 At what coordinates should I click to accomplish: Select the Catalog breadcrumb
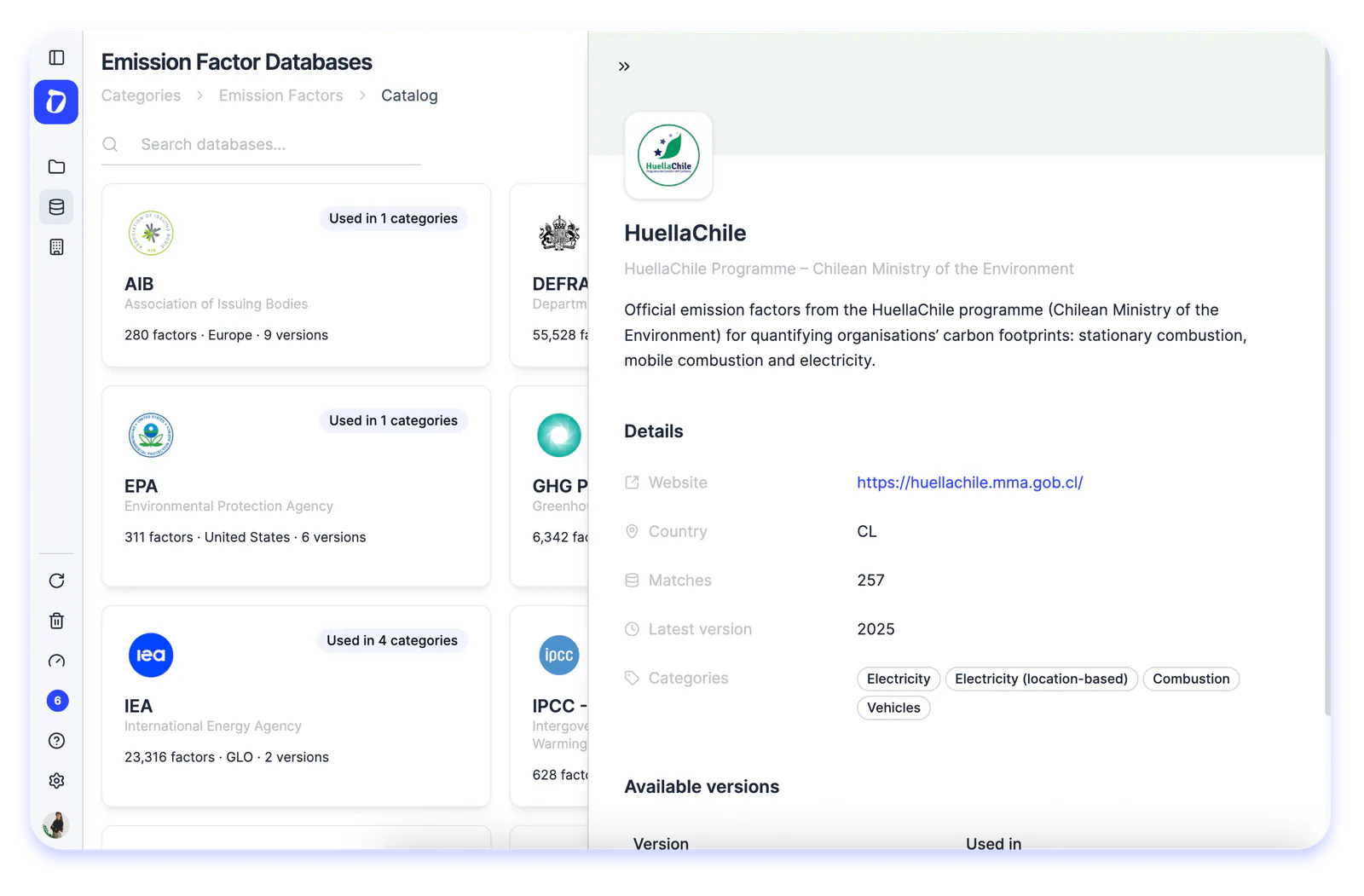click(x=409, y=95)
